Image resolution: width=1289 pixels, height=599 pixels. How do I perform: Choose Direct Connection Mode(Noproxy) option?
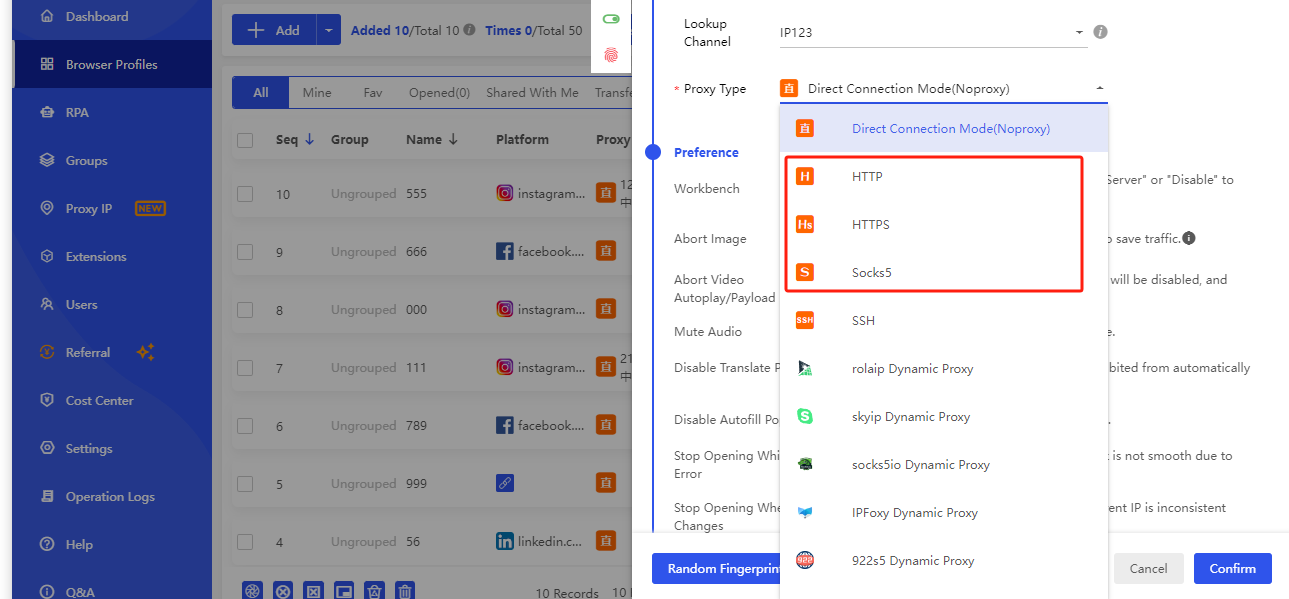point(945,129)
